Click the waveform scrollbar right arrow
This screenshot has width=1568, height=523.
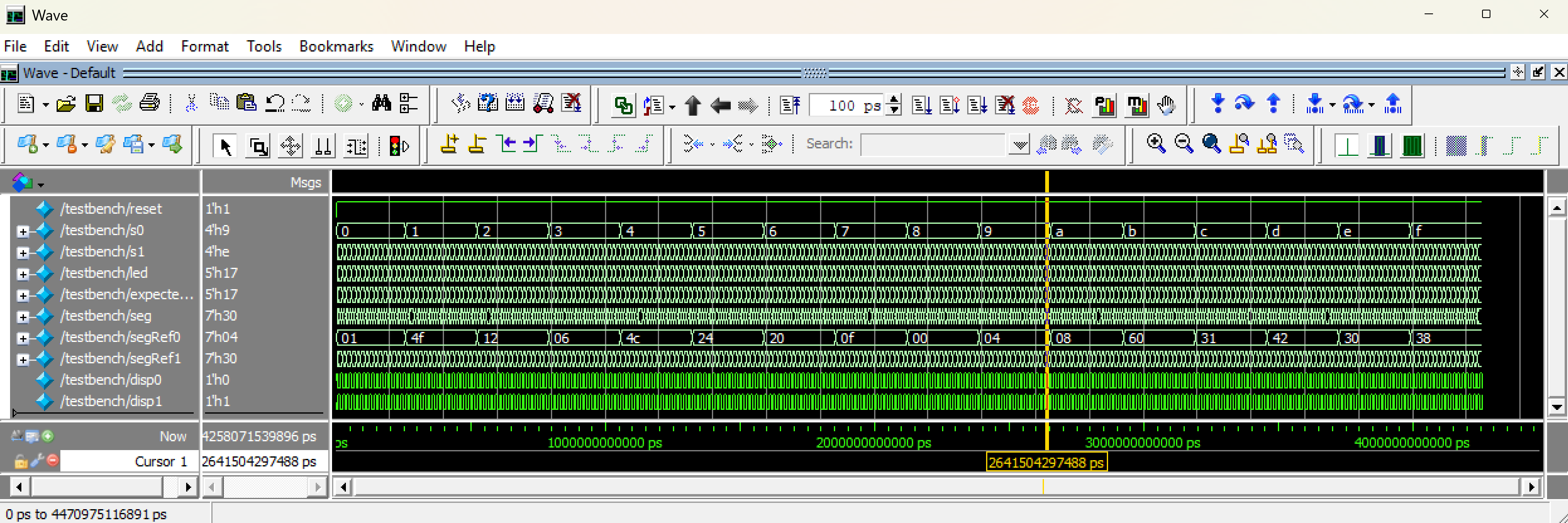point(1532,487)
